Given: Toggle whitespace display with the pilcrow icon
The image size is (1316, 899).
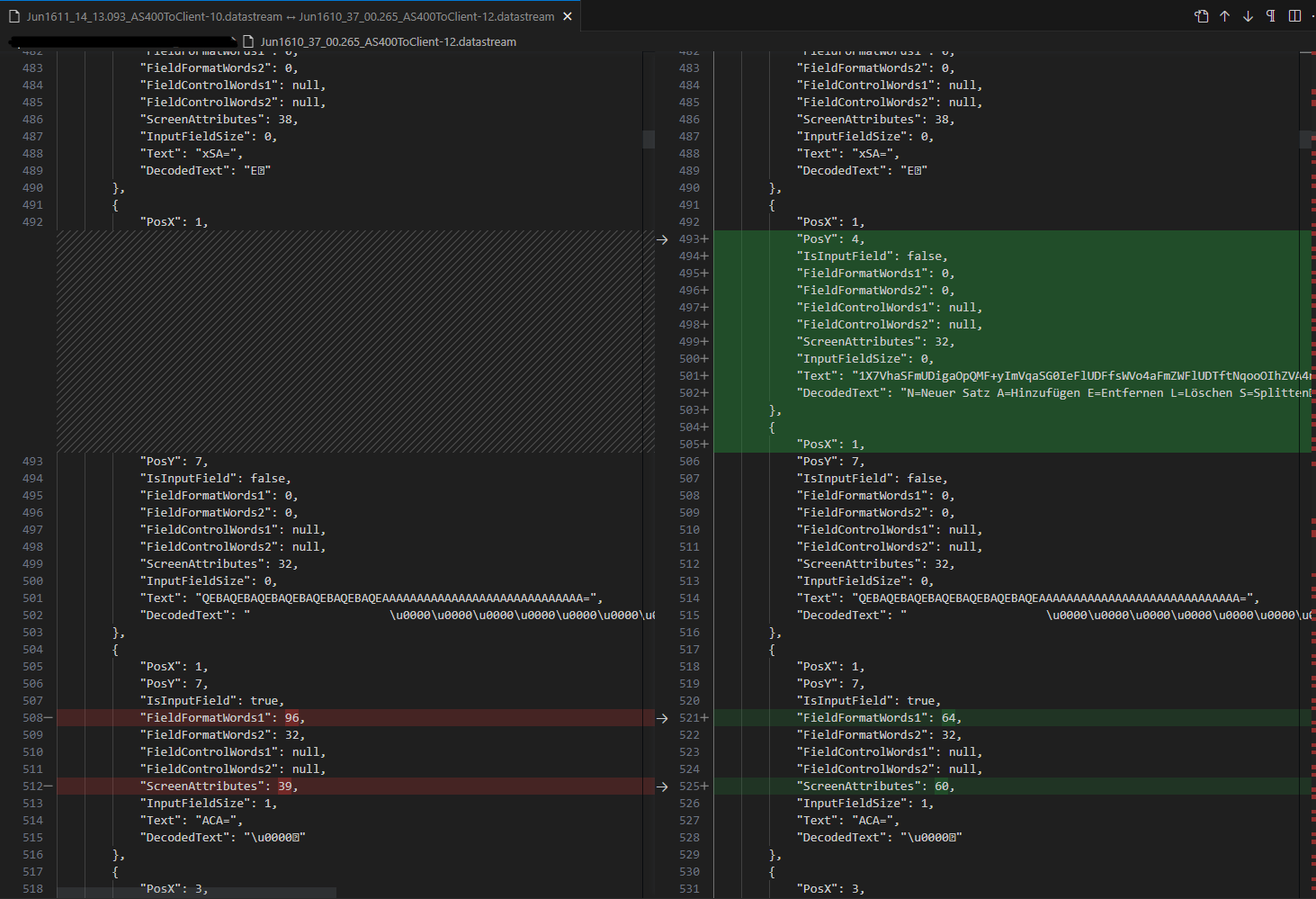Looking at the screenshot, I should coord(1271,16).
